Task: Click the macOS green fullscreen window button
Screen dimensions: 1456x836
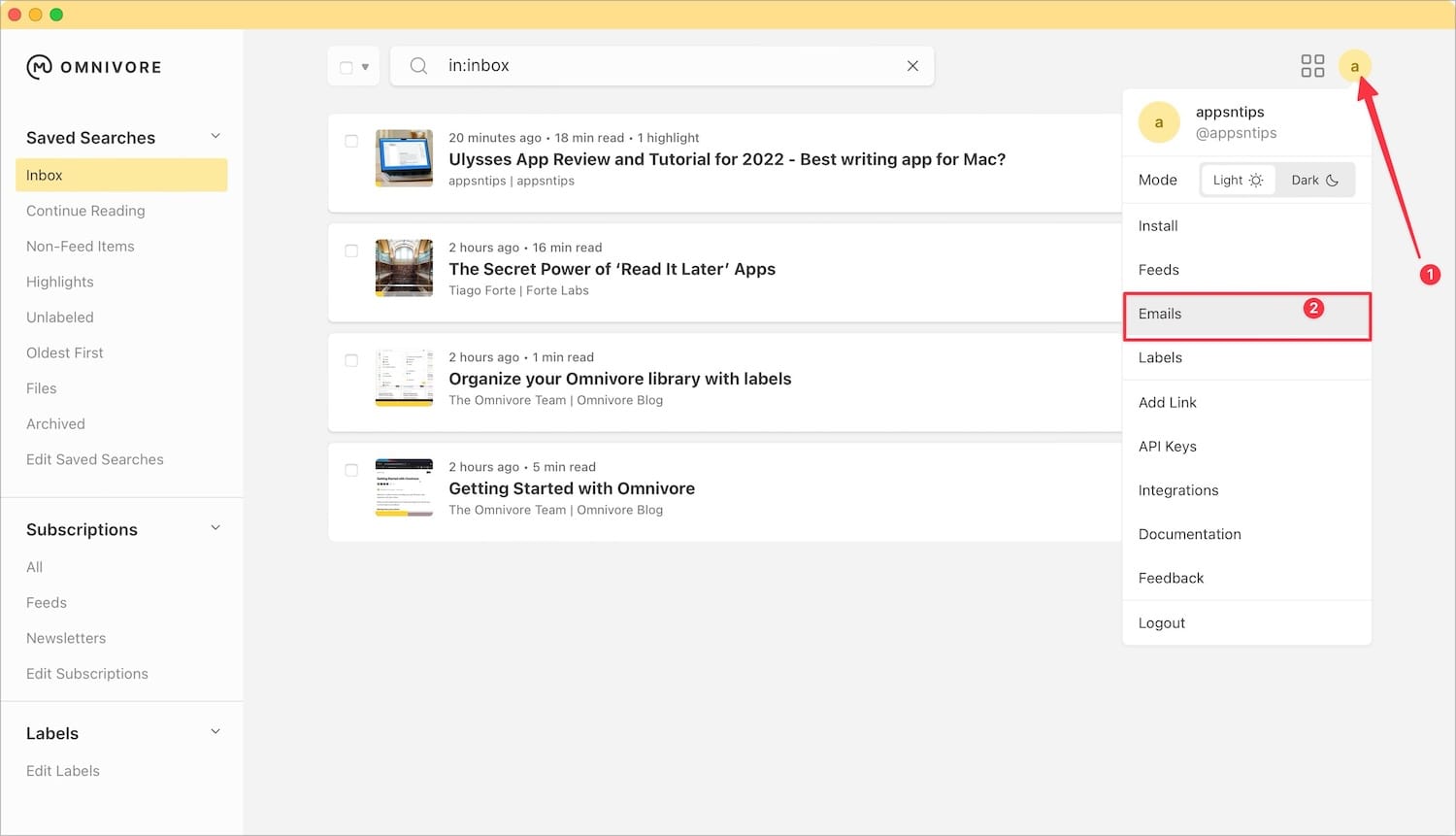Action: coord(56,15)
